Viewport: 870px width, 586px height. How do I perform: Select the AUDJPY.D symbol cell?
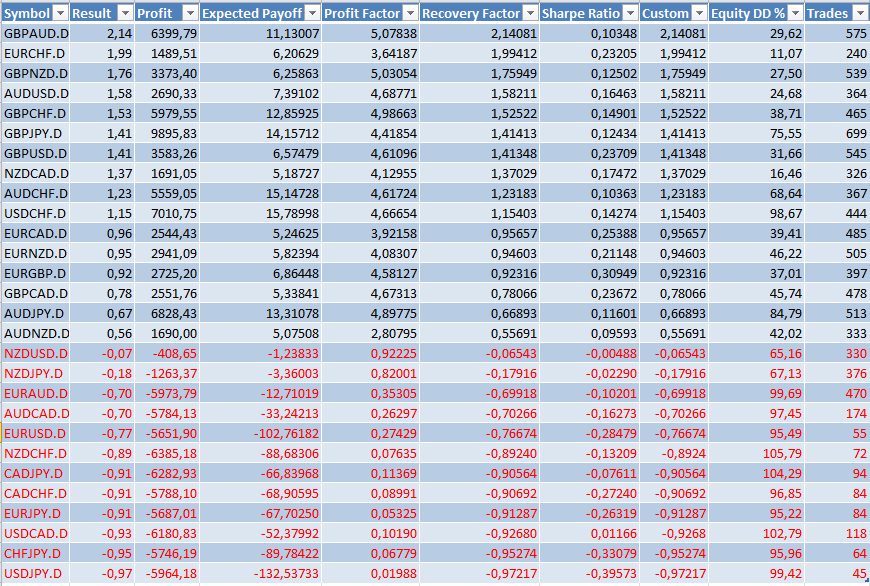[35, 313]
